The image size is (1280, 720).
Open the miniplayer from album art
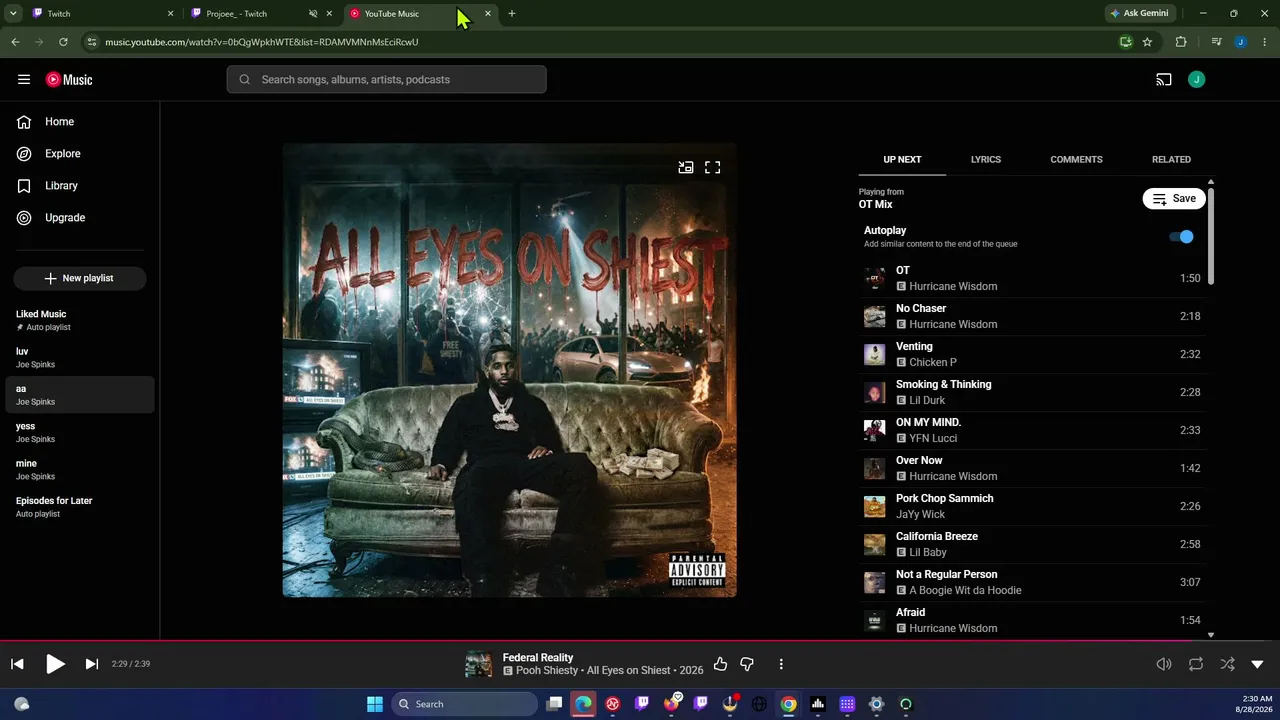(x=686, y=168)
